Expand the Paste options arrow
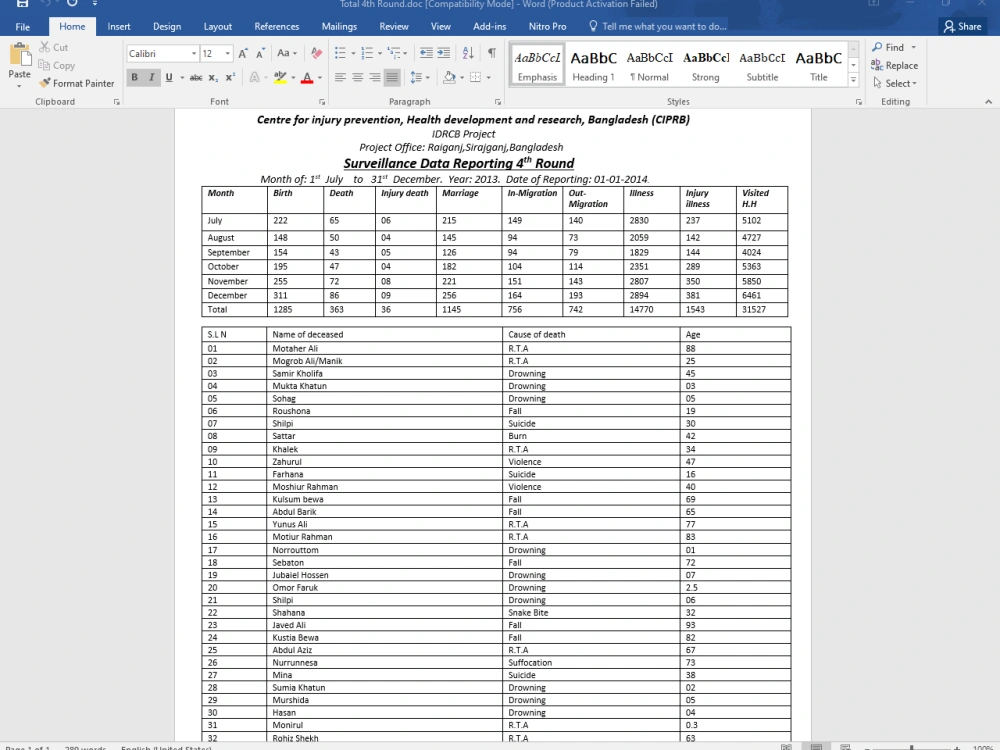Viewport: 1000px width, 750px height. coord(19,85)
